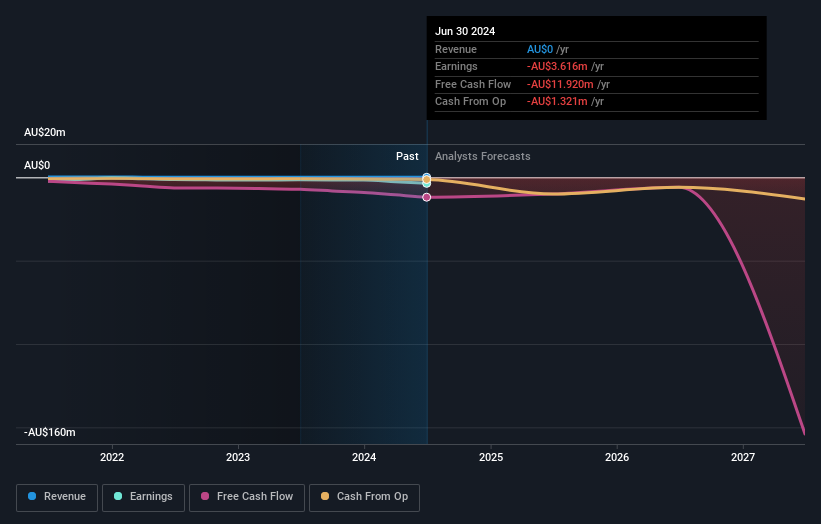Click the Revenue label in tooltip

click(x=456, y=49)
